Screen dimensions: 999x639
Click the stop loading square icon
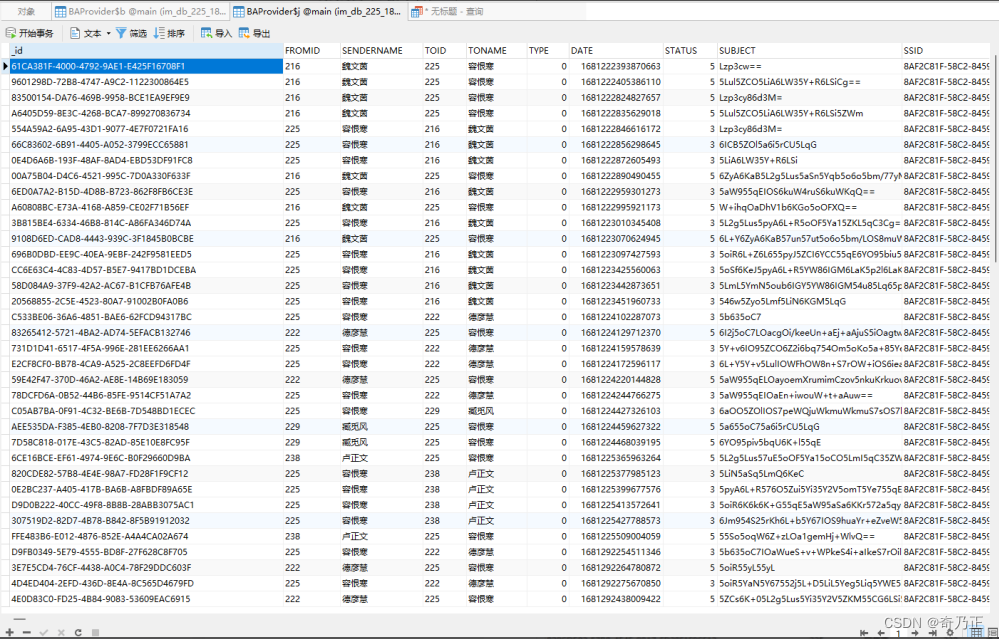[x=95, y=633]
